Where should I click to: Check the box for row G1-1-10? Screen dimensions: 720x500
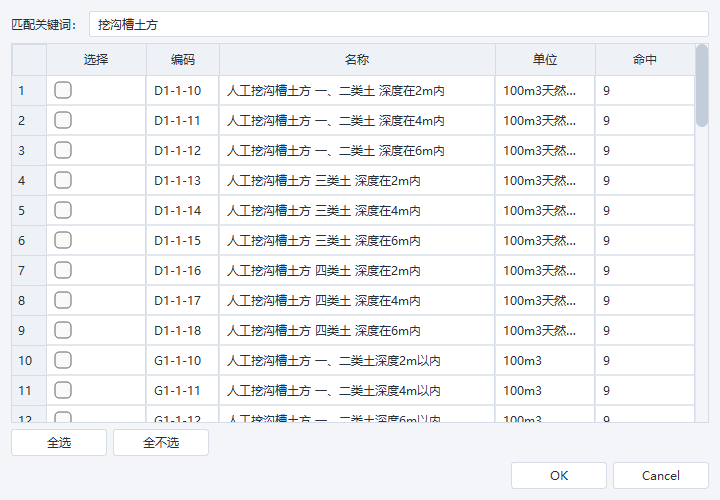pyautogui.click(x=63, y=360)
